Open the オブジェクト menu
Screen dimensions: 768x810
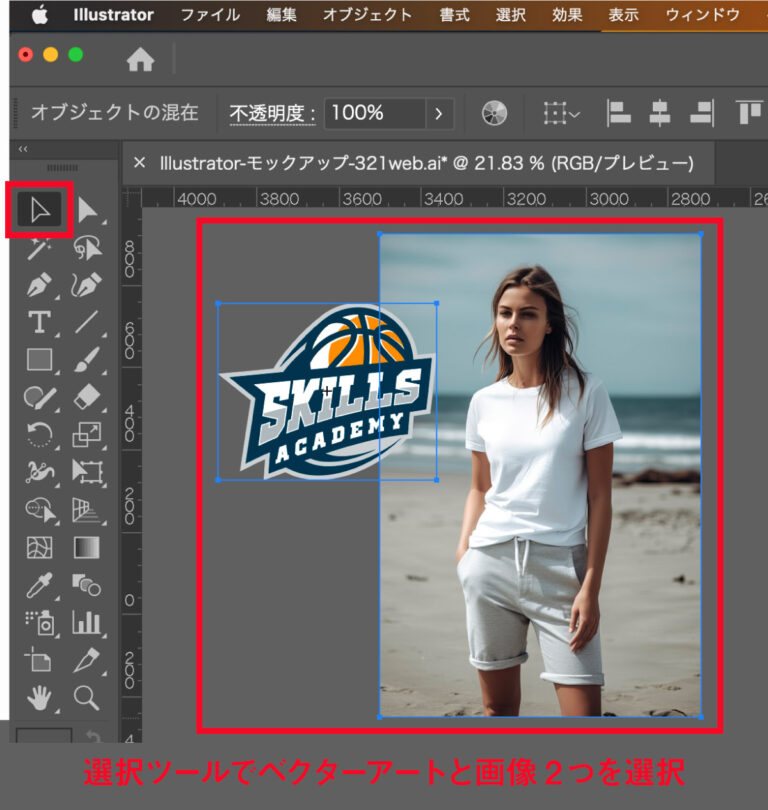pos(367,15)
